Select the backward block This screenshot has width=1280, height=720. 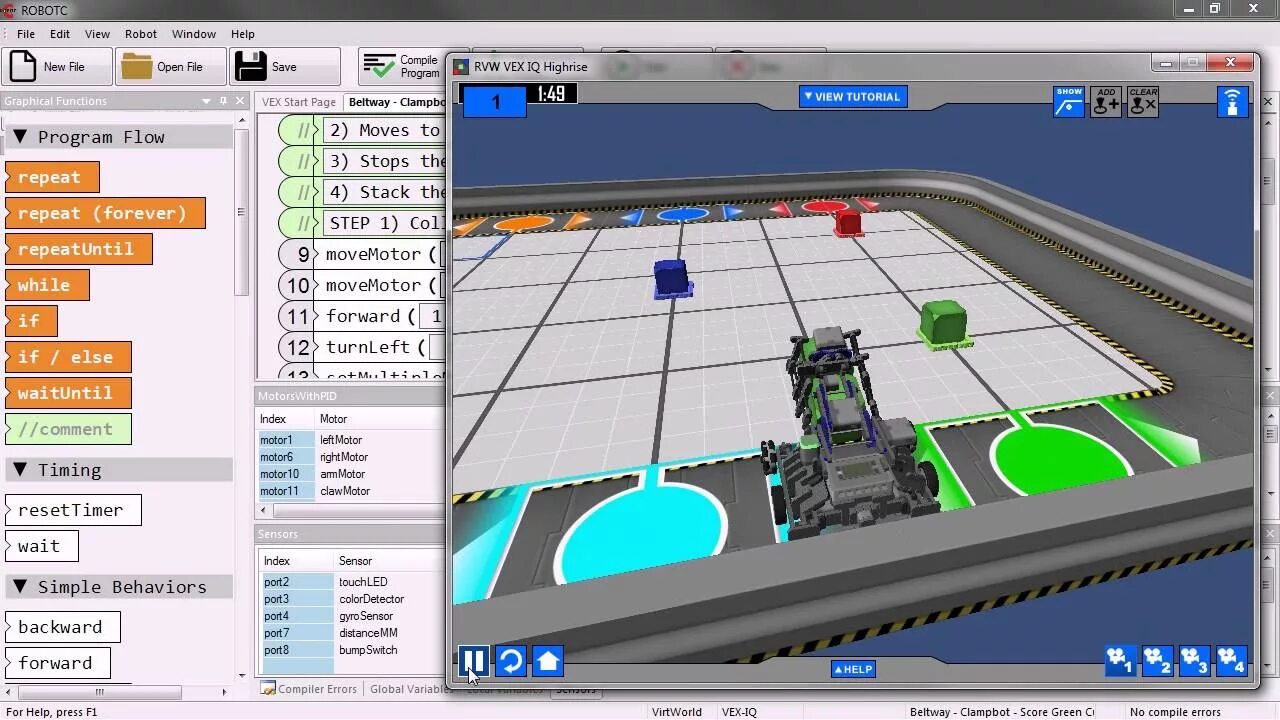click(x=63, y=627)
